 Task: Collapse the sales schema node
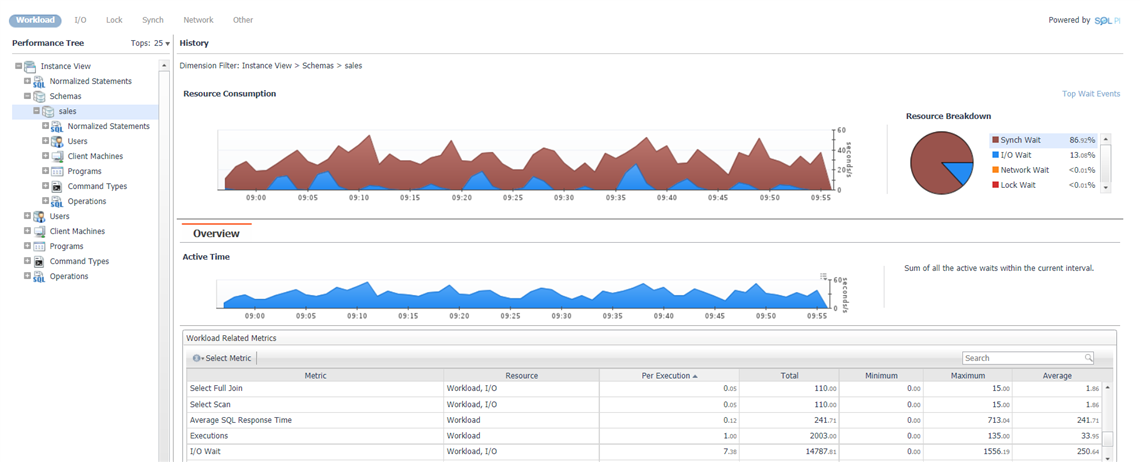pos(36,111)
